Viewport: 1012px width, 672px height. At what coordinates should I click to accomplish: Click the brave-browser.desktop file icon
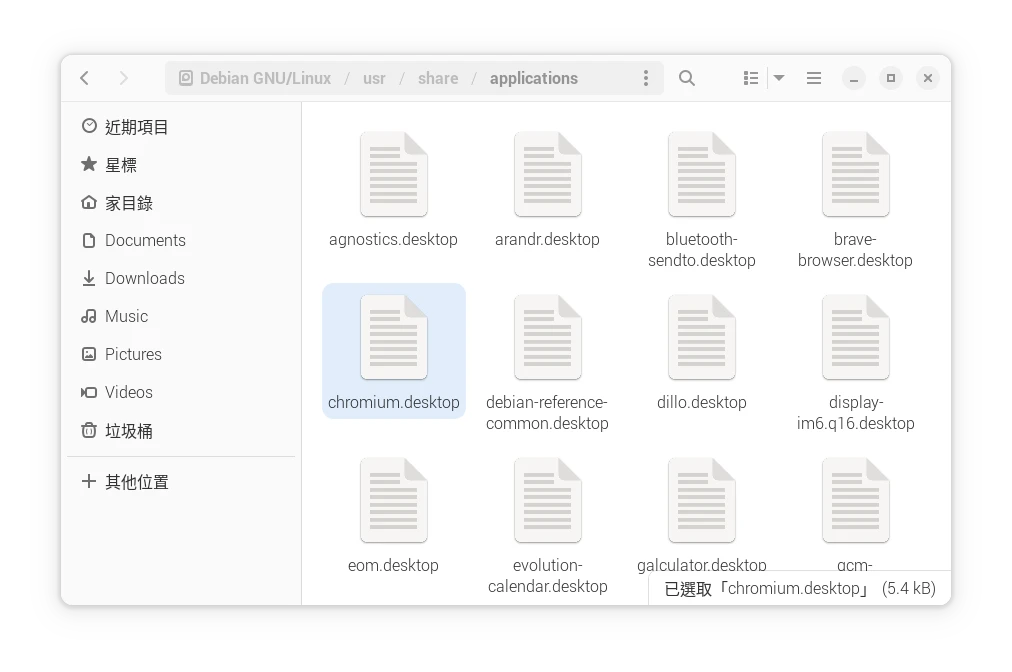tap(855, 175)
